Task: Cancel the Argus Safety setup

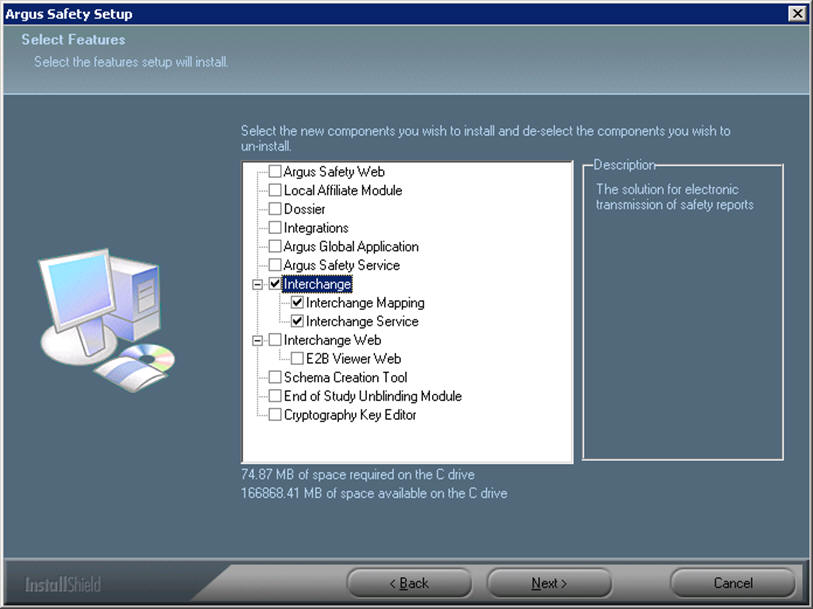Action: point(733,583)
